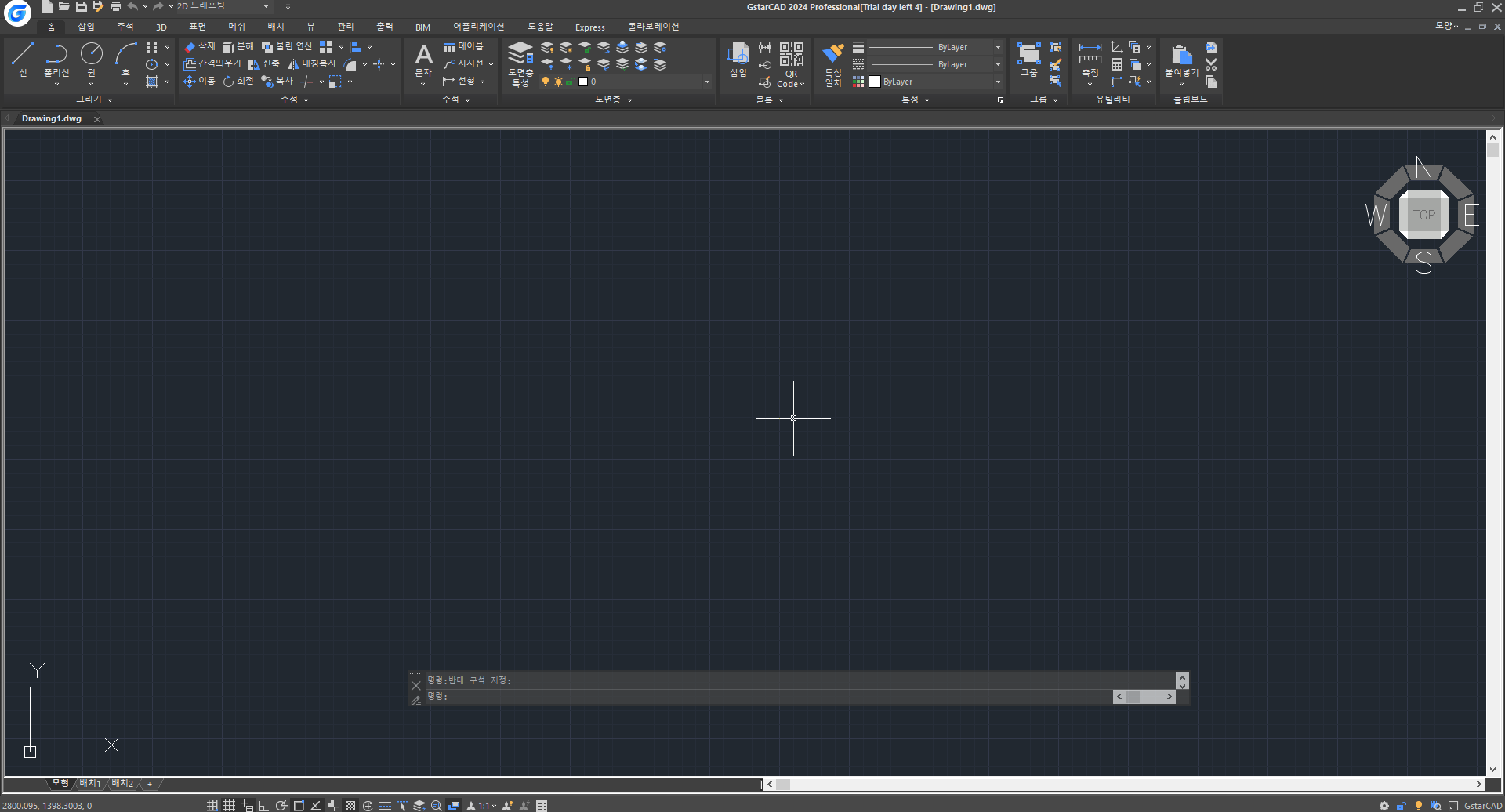Choose the Move (이동) tool

coord(199,81)
